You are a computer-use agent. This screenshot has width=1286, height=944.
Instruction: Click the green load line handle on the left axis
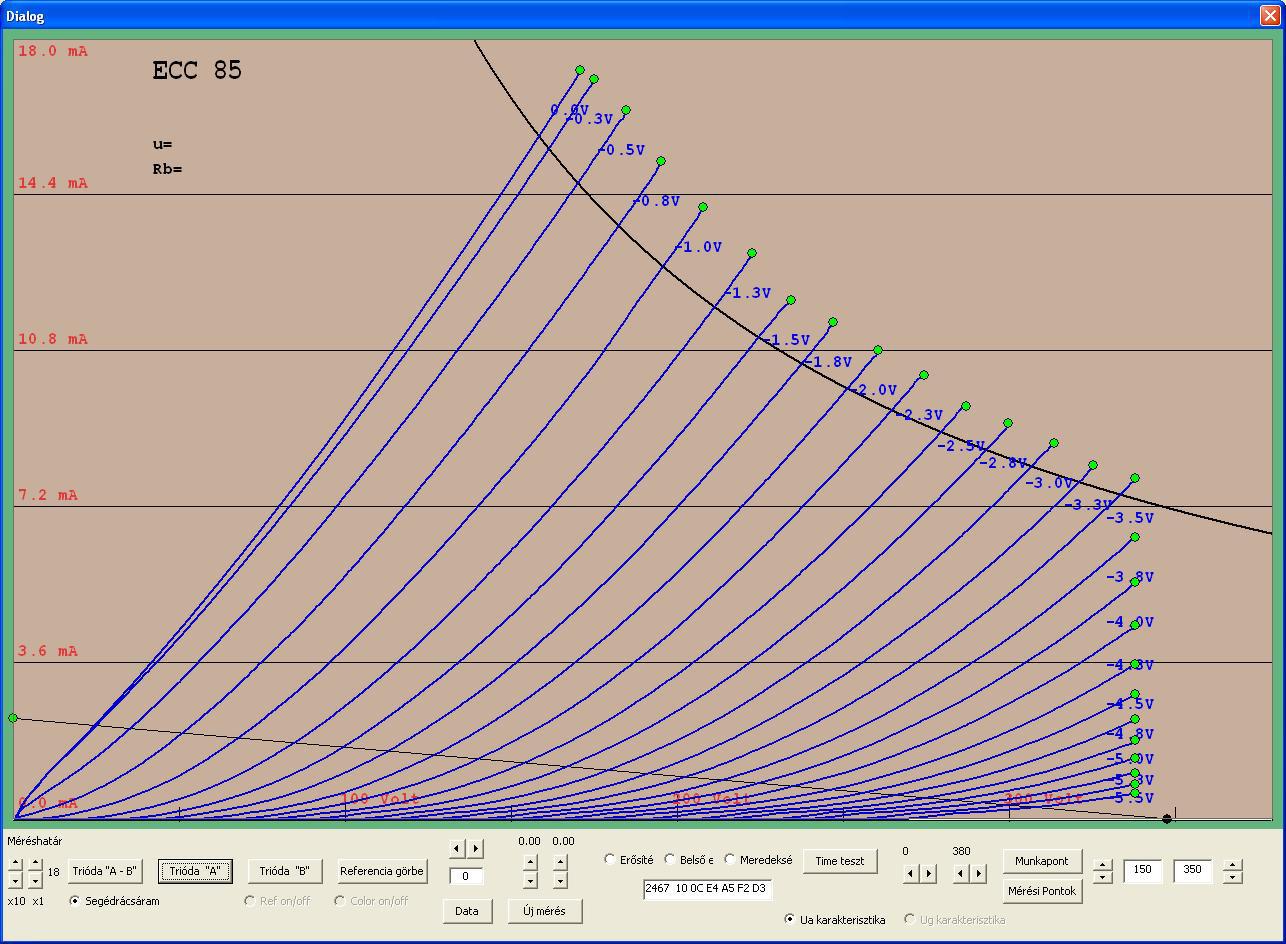13,718
